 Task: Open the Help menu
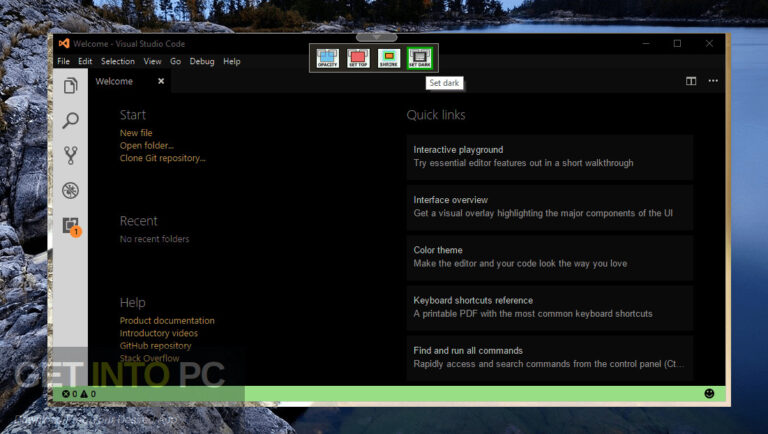tap(232, 61)
